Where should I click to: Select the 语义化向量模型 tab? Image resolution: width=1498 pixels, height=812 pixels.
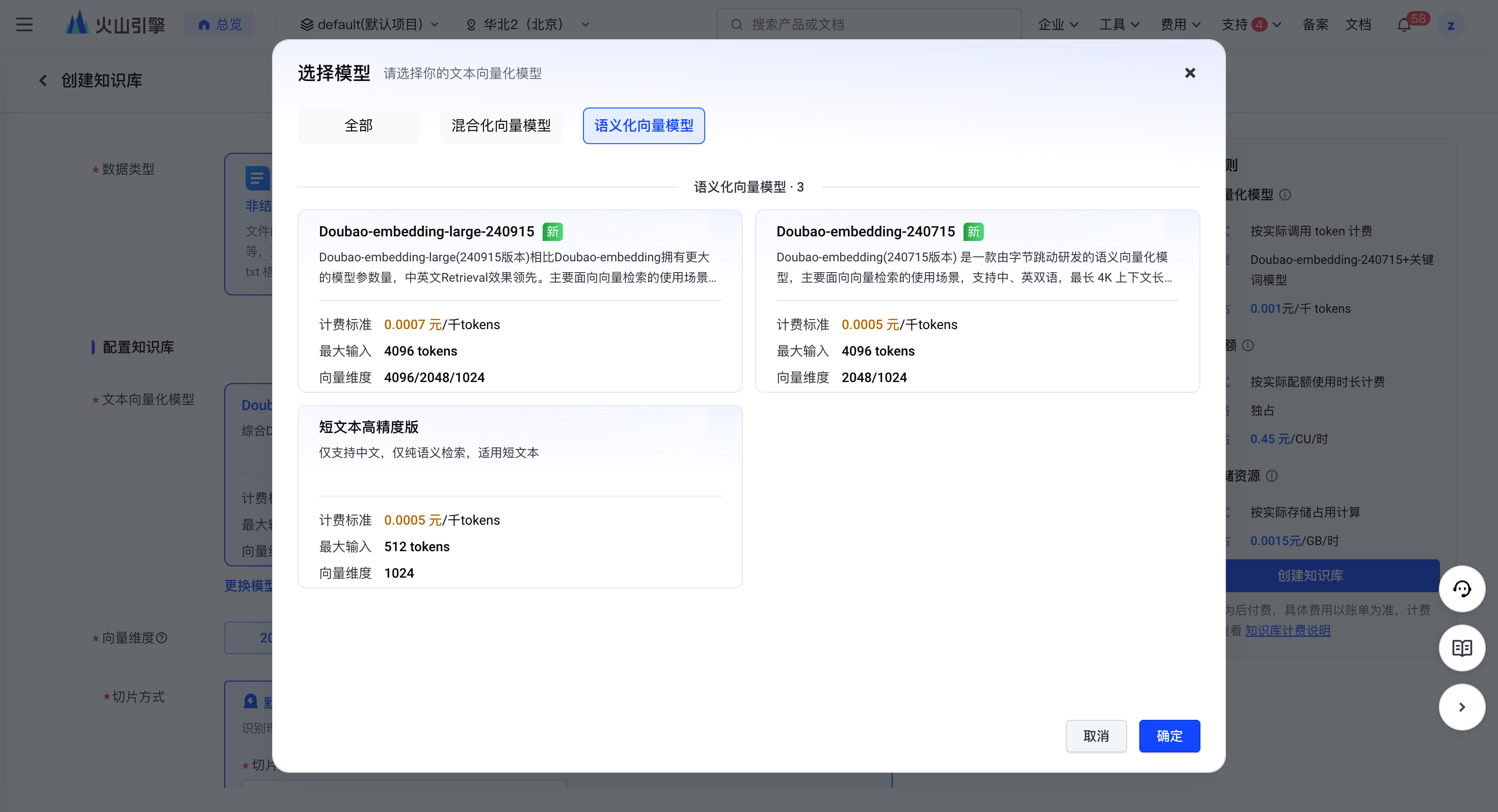(644, 125)
